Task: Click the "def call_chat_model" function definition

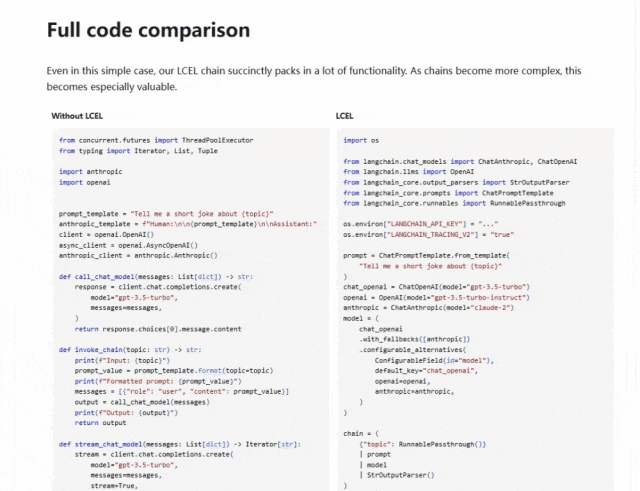Action: click(156, 276)
